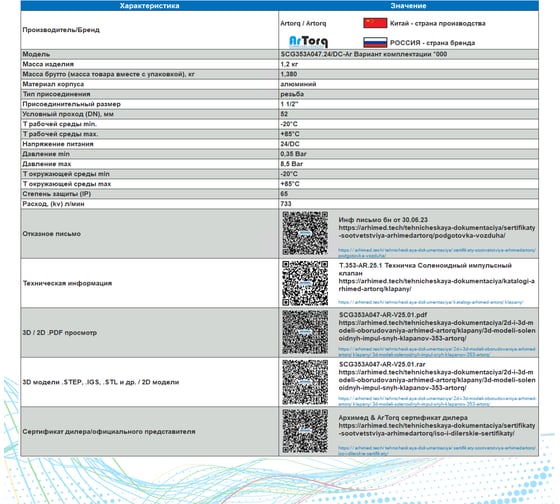Select the алюминий value
This screenshot has height=504, width=560.
(298, 84)
